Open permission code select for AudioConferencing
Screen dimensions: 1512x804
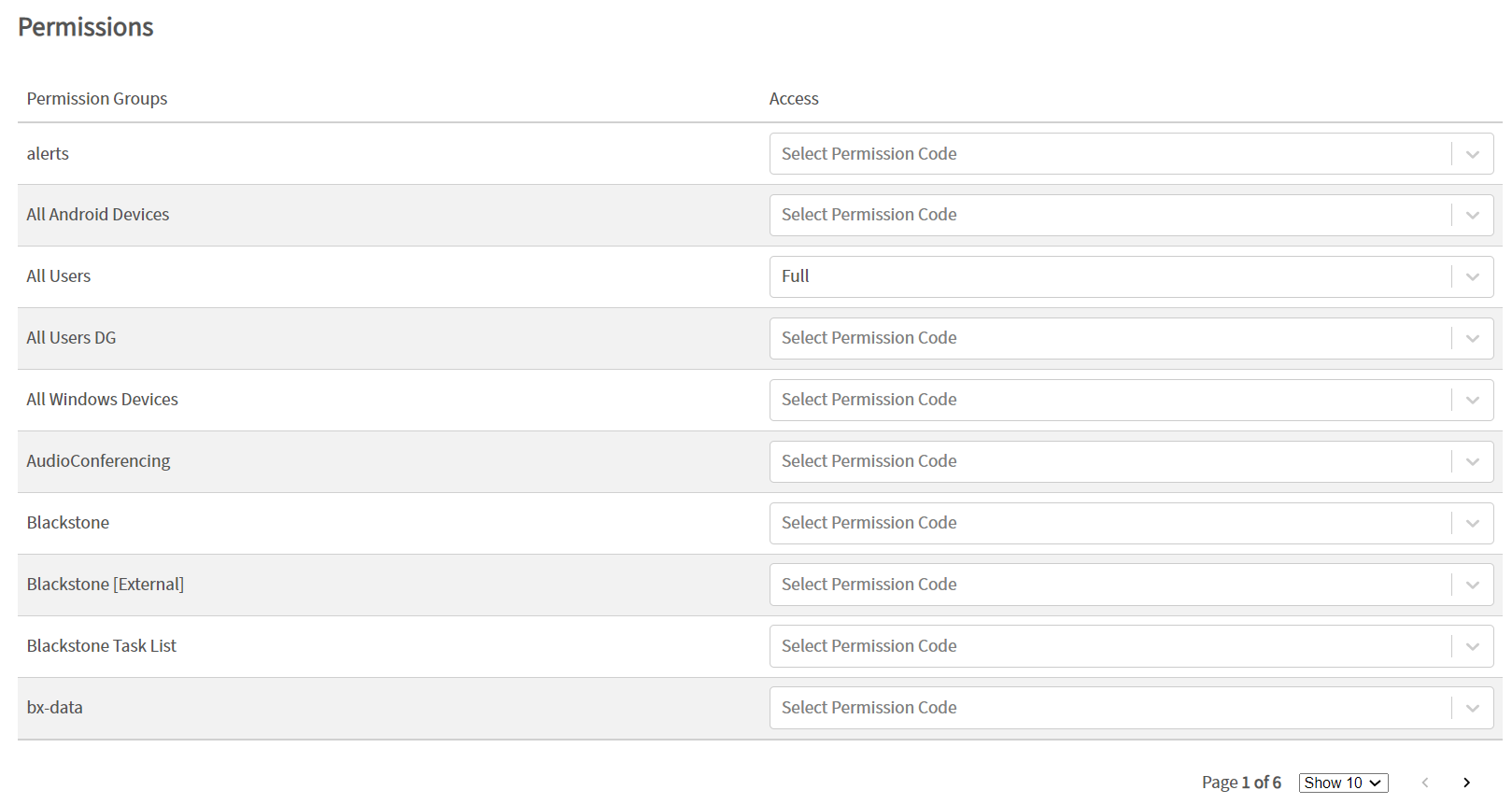(x=1131, y=461)
